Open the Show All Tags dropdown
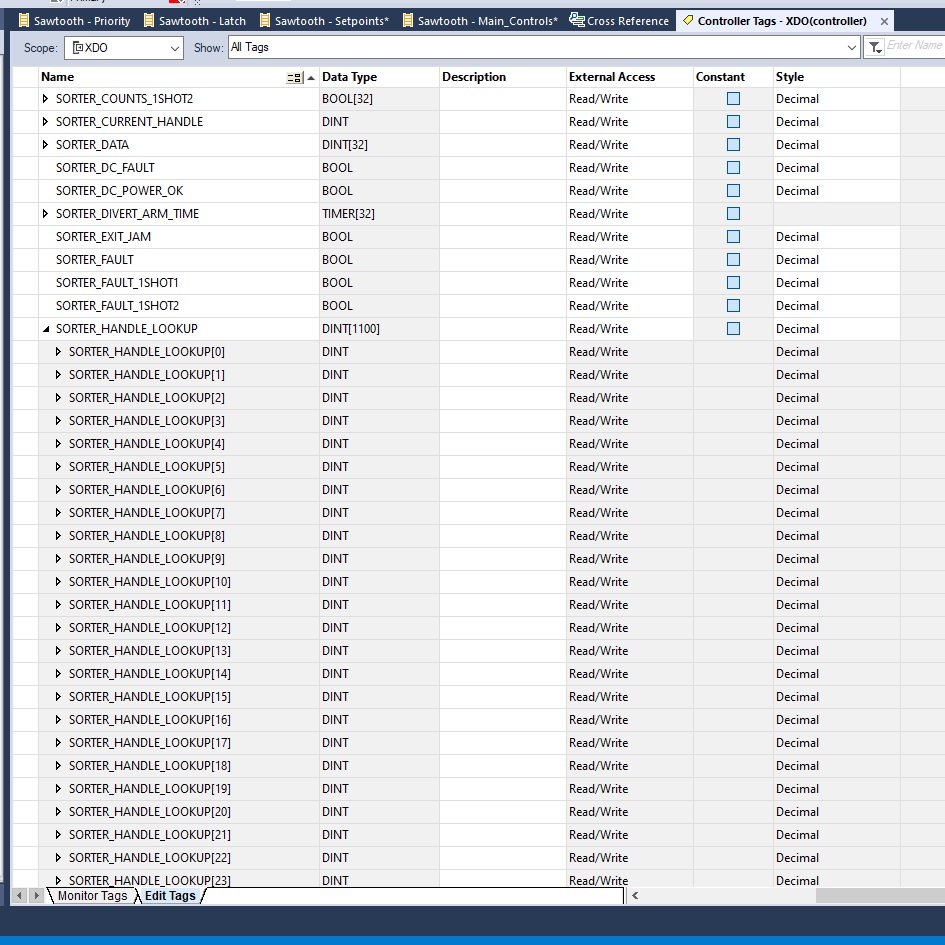Viewport: 945px width, 945px height. point(852,47)
